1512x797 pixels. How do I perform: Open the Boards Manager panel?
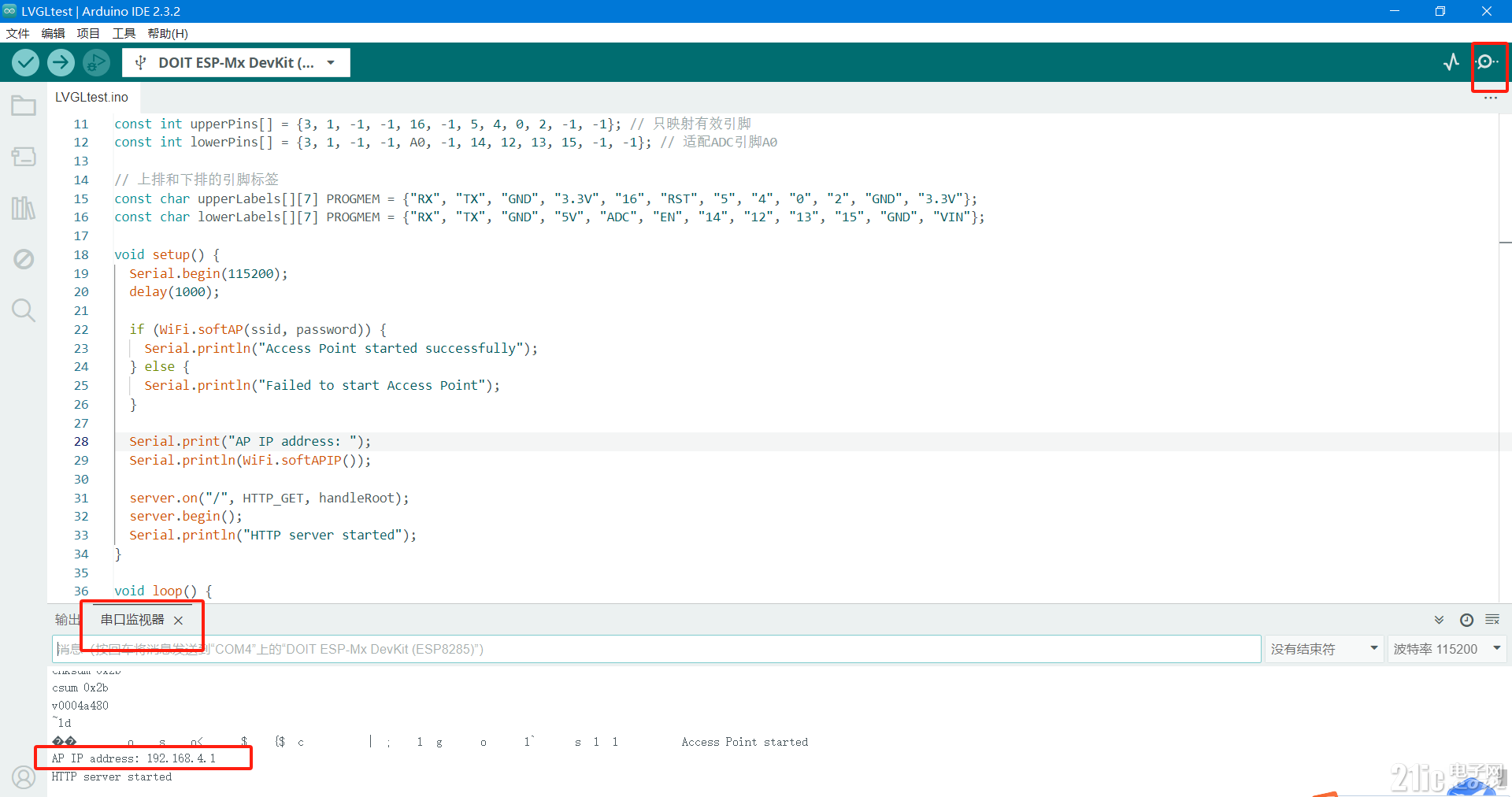pyautogui.click(x=24, y=157)
